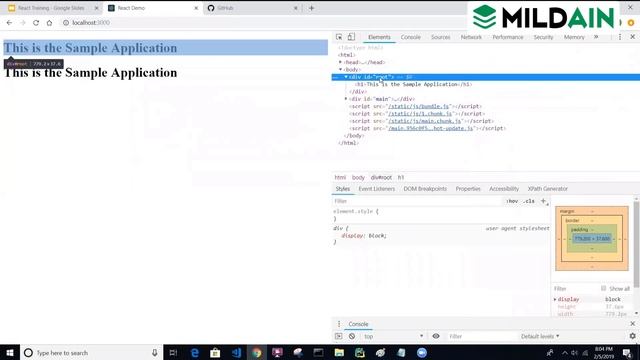Show console sidebar icon
This screenshot has height=360, width=640.
click(x=338, y=336)
